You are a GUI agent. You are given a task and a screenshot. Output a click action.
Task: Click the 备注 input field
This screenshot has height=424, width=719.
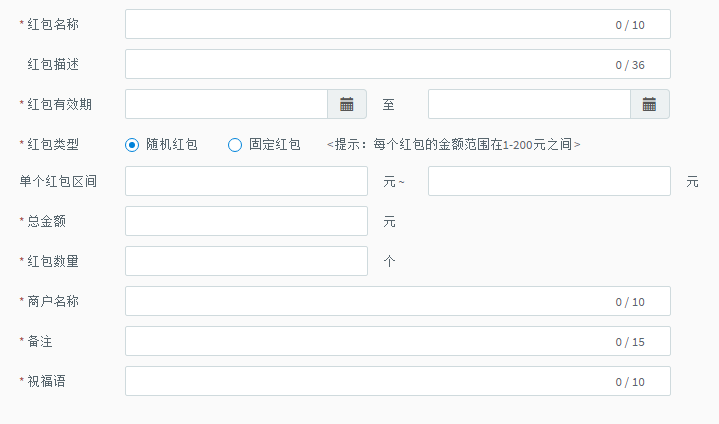[398, 341]
